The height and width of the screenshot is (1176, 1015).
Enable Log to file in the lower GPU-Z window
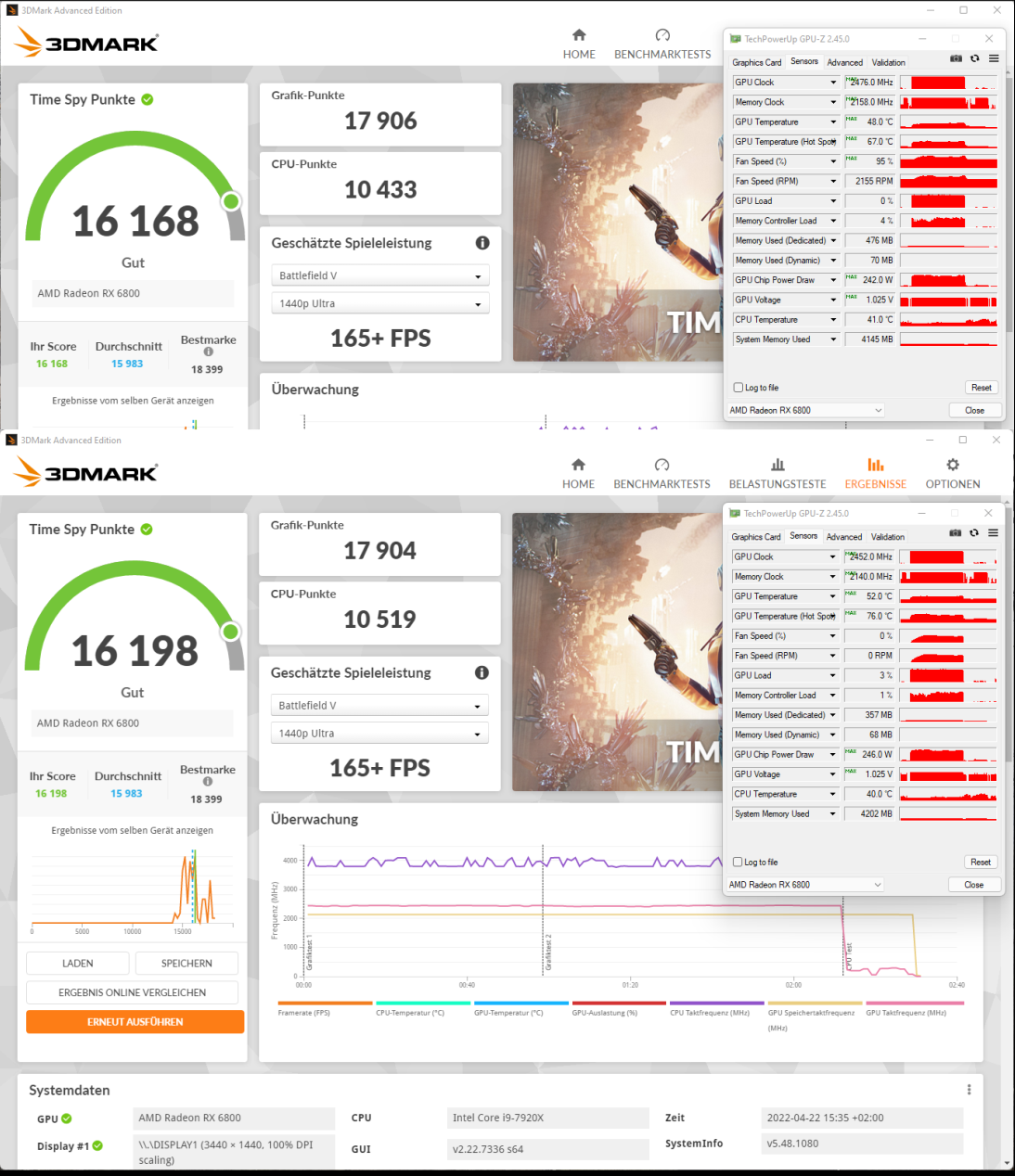[x=738, y=863]
